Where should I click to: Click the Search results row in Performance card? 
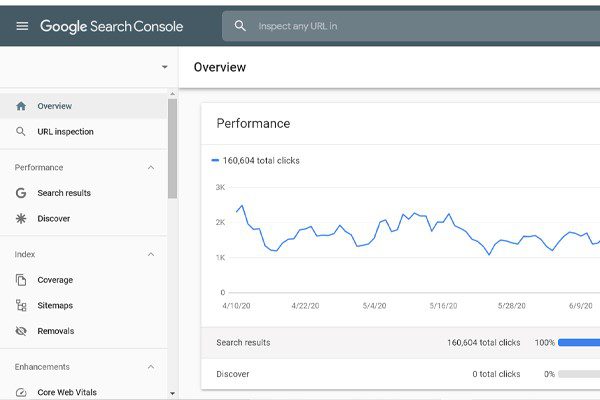tap(400, 343)
